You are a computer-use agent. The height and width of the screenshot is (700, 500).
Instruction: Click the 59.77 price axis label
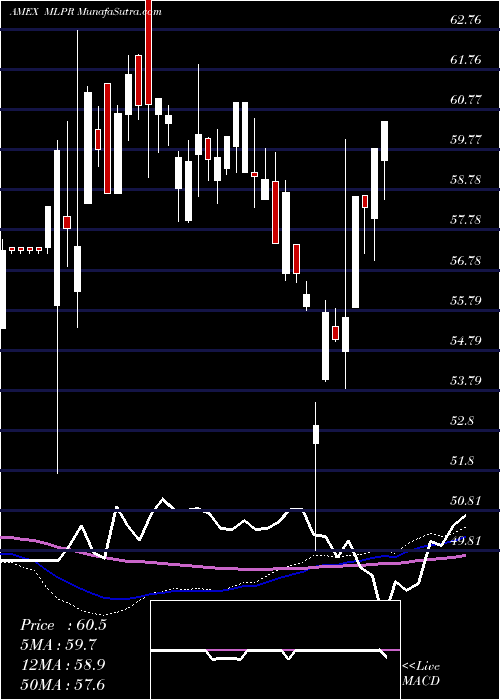[x=466, y=140]
